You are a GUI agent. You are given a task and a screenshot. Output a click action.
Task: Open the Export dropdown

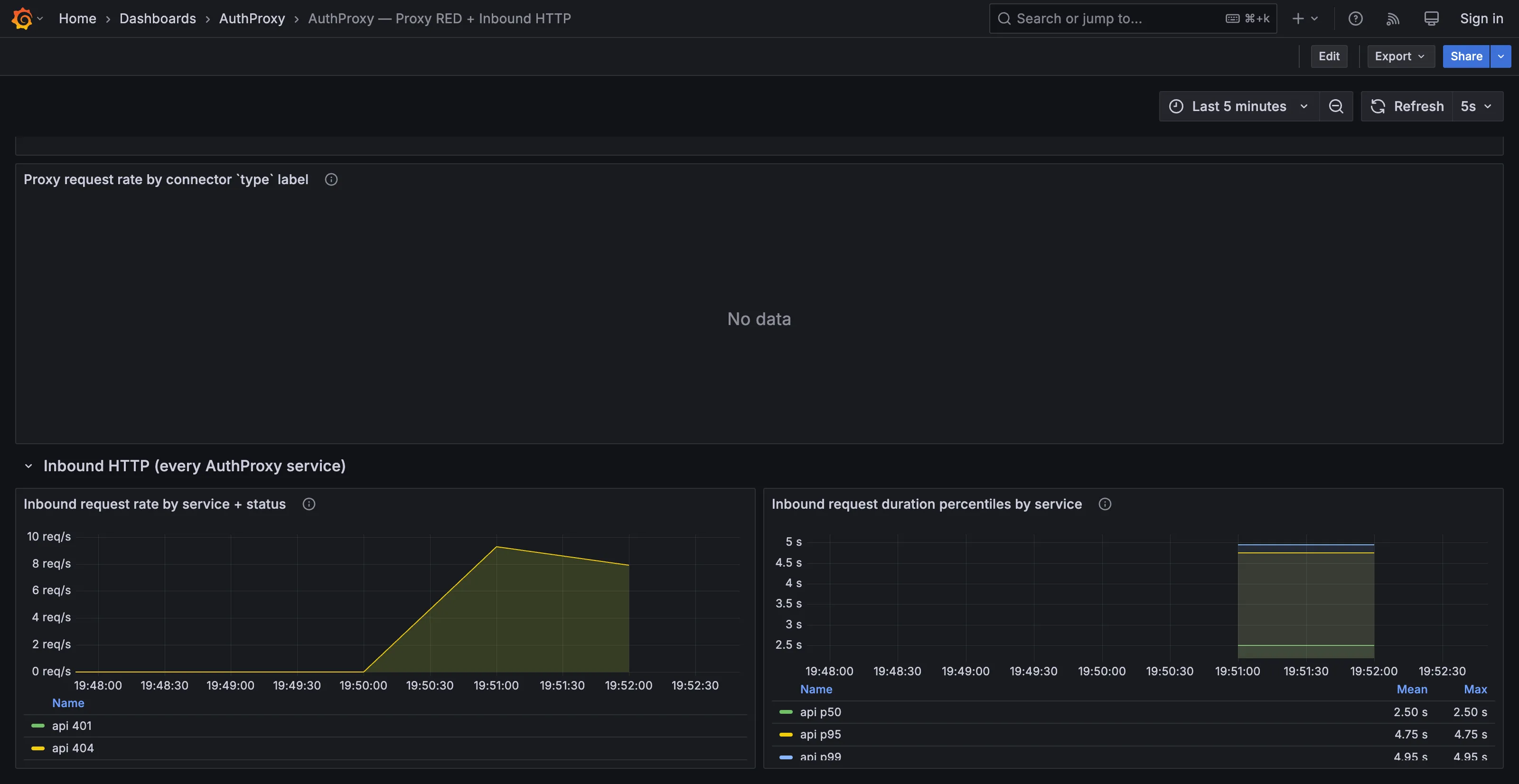[x=1400, y=56]
